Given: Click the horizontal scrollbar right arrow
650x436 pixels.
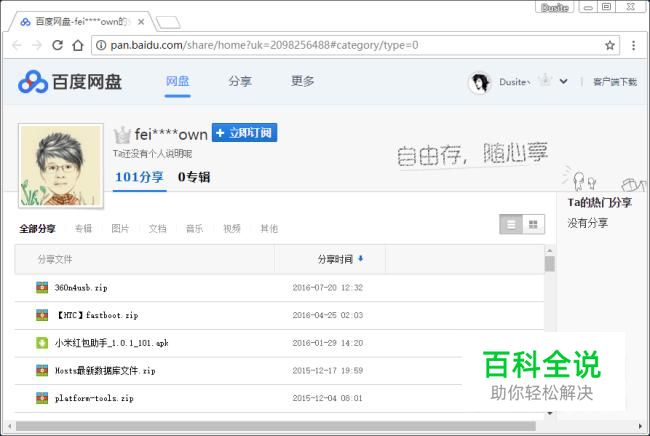Looking at the screenshot, I should 640,426.
